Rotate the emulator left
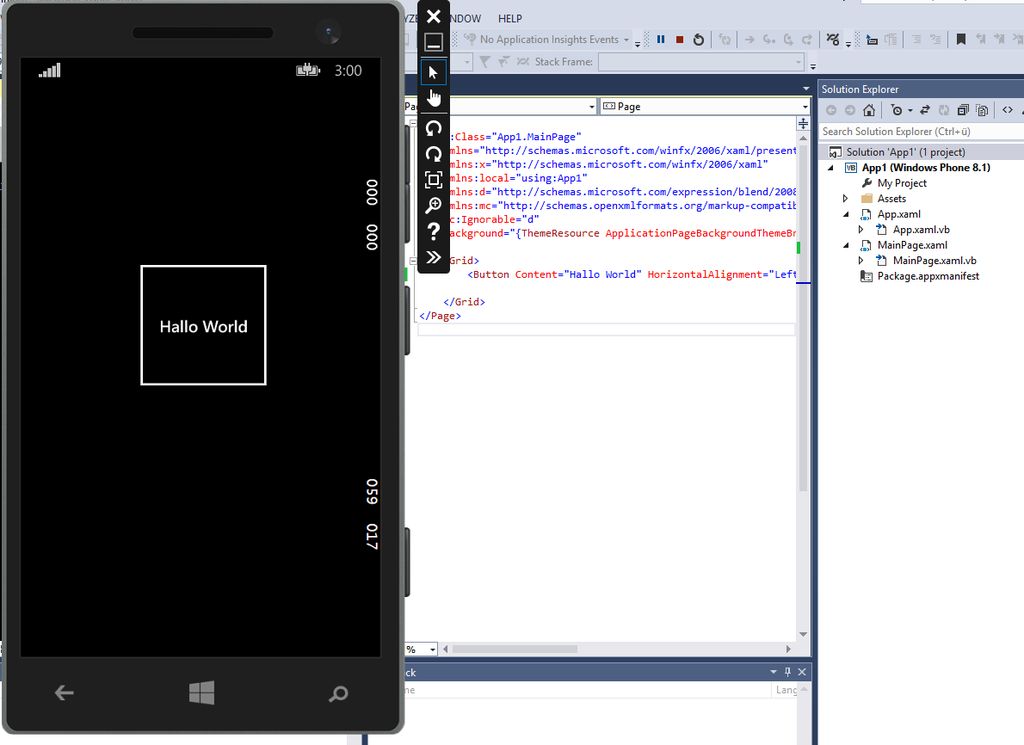Image resolution: width=1024 pixels, height=745 pixels. pyautogui.click(x=433, y=127)
